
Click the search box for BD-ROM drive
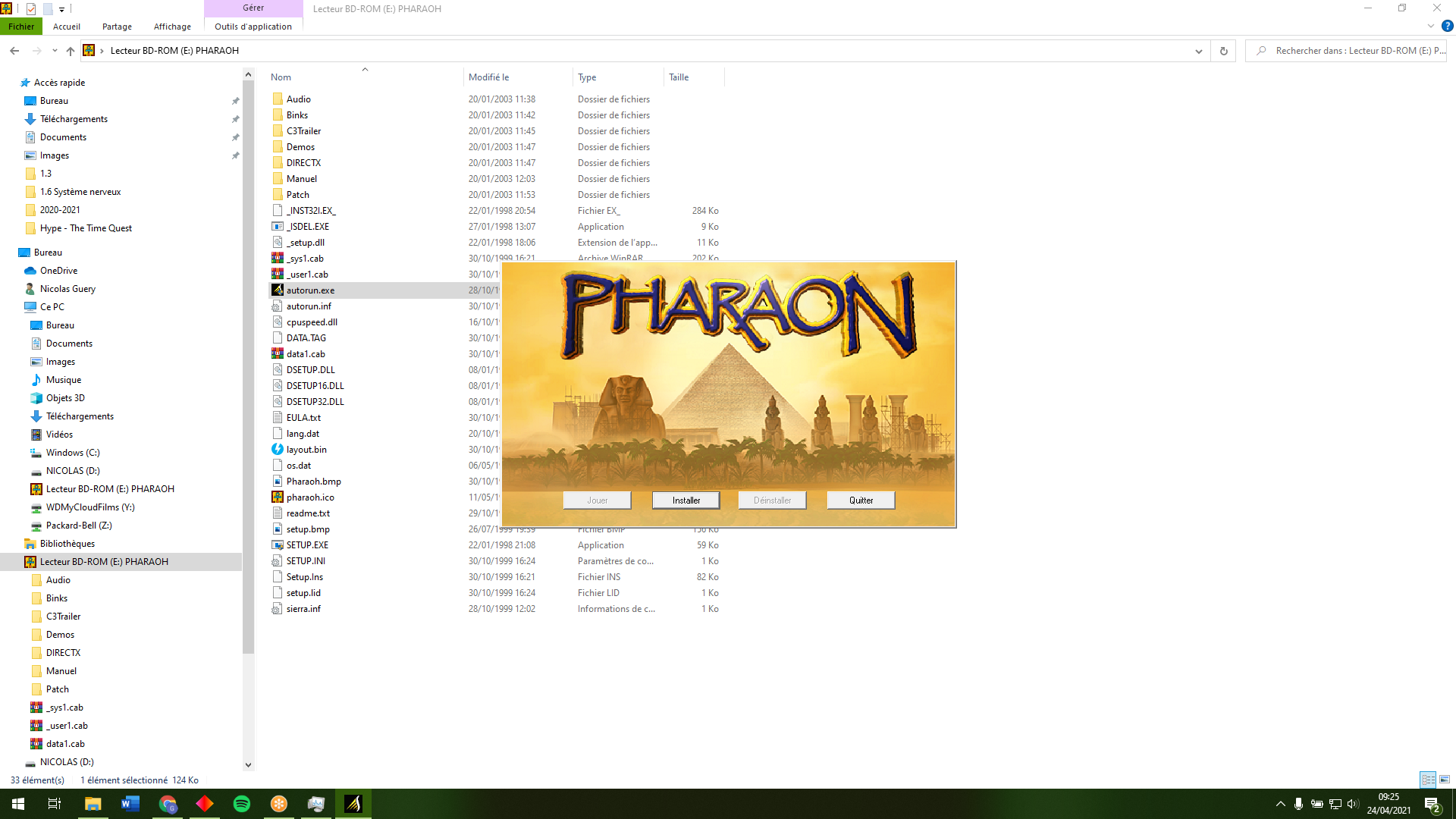1347,51
